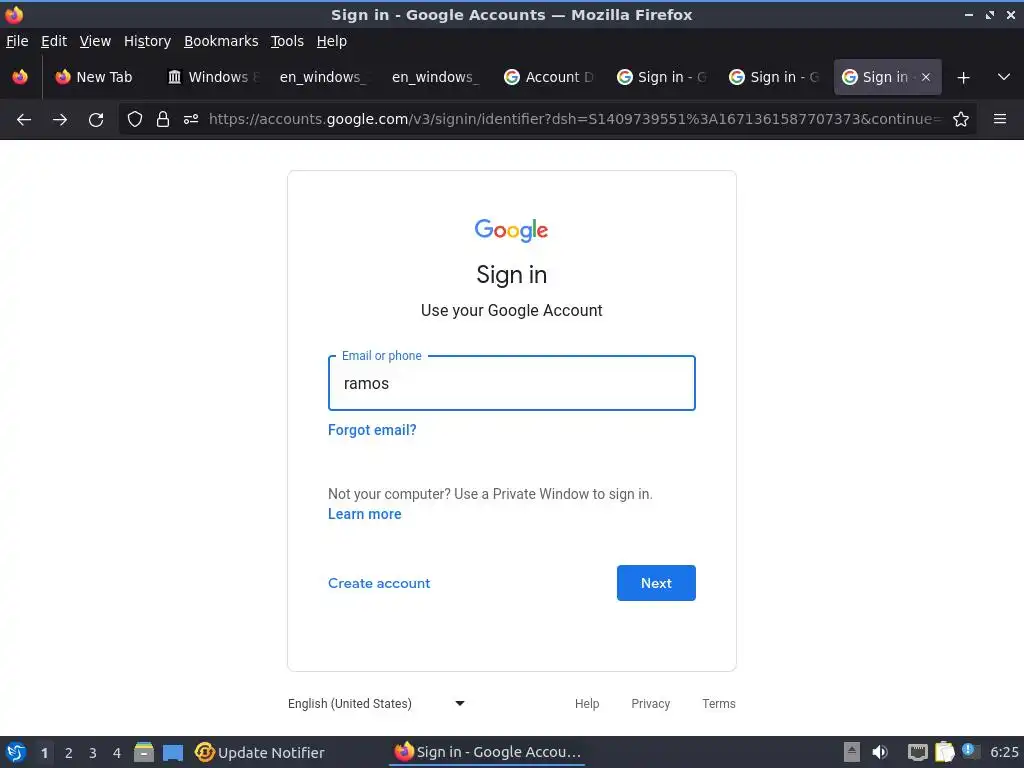Open language selector English (United States)
Image resolution: width=1024 pixels, height=768 pixels.
tap(376, 703)
